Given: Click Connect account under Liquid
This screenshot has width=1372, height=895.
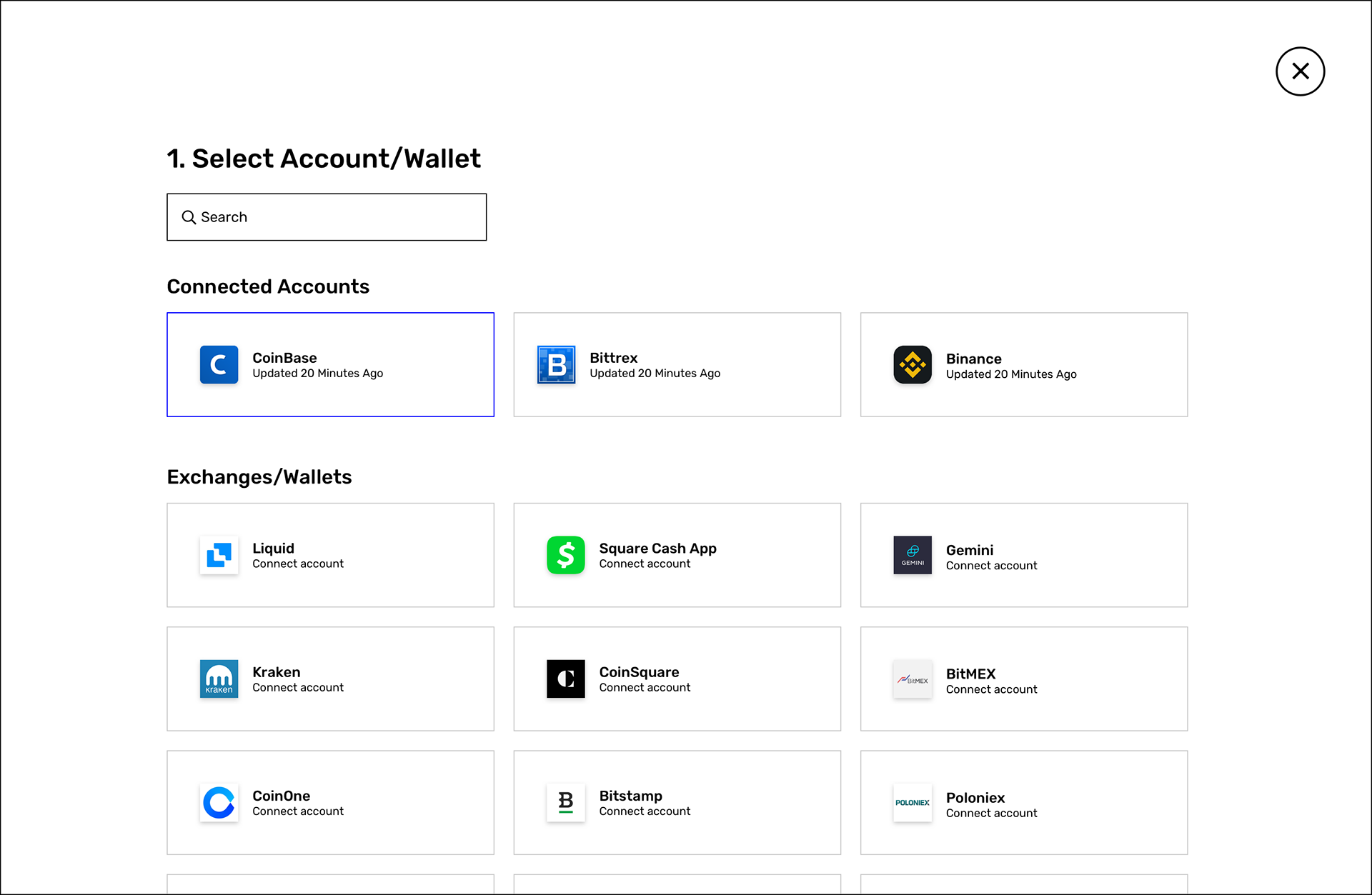Looking at the screenshot, I should click(x=298, y=564).
